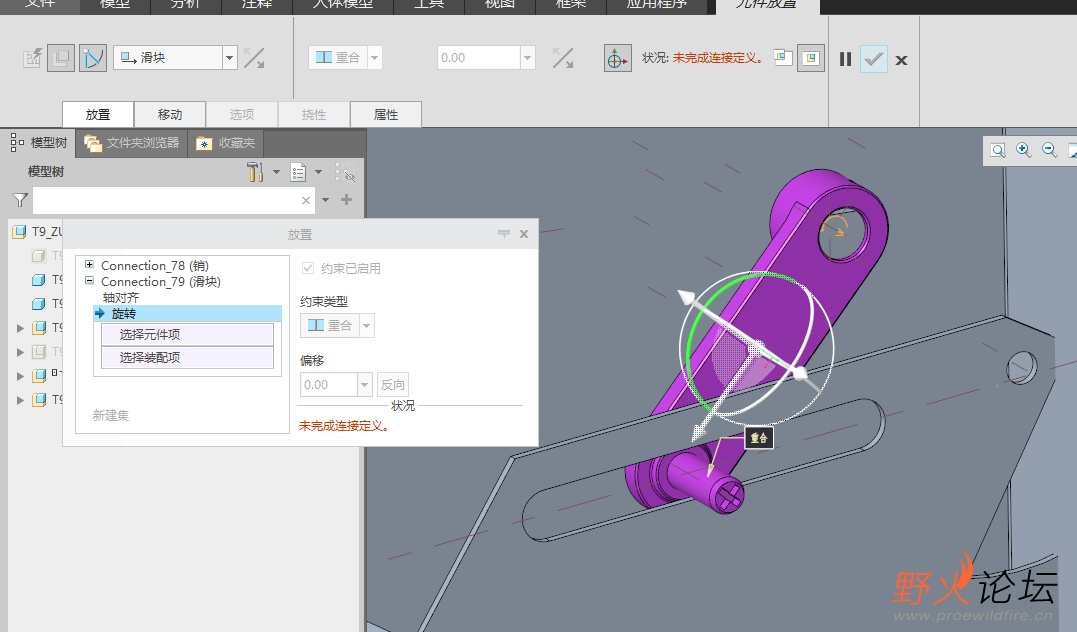The width and height of the screenshot is (1077, 632).
Task: Clear the model tree search field
Action: coord(306,201)
